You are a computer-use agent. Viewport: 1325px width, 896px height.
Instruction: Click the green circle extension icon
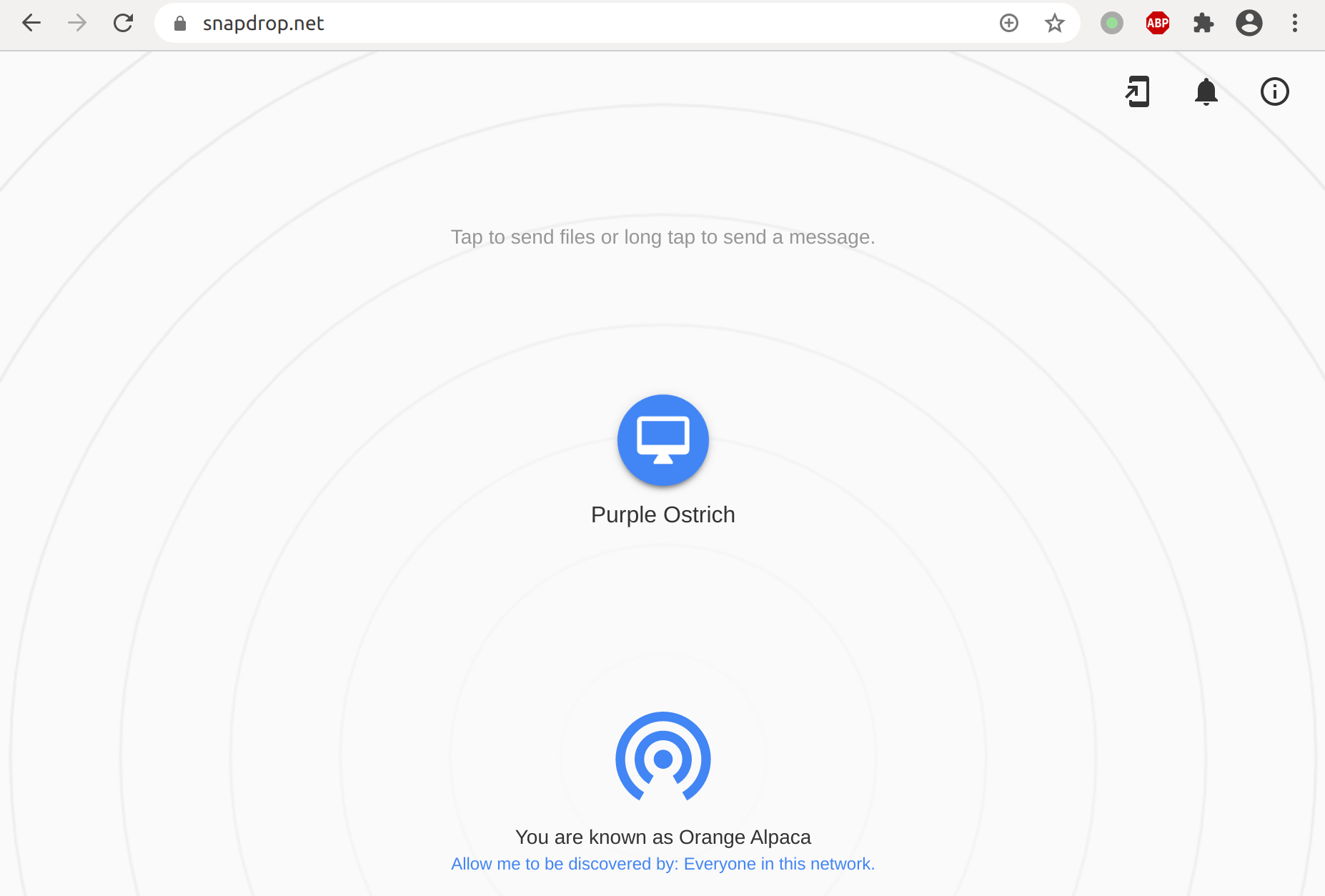click(x=1111, y=24)
